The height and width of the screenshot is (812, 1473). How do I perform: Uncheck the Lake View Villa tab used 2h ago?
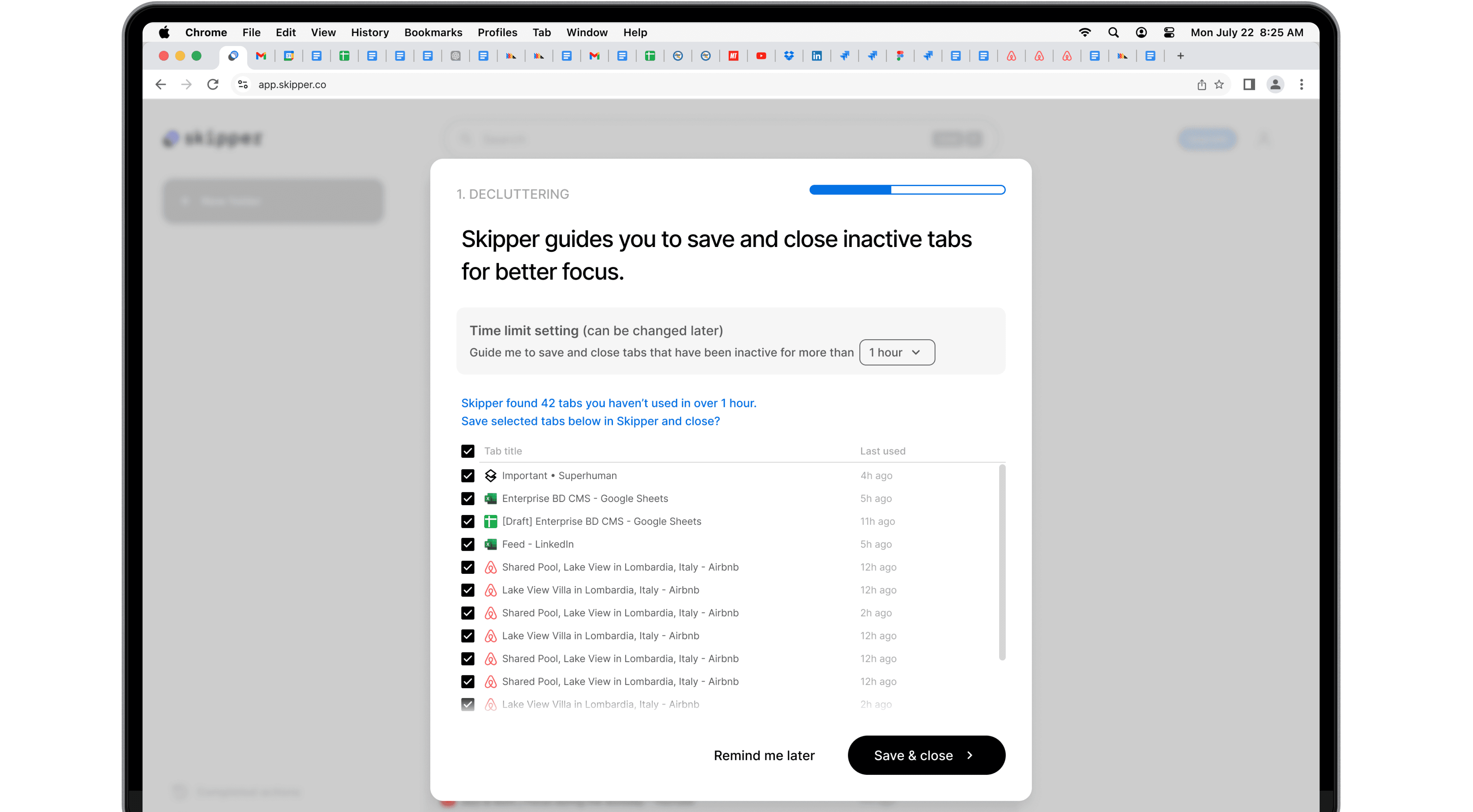coord(468,704)
